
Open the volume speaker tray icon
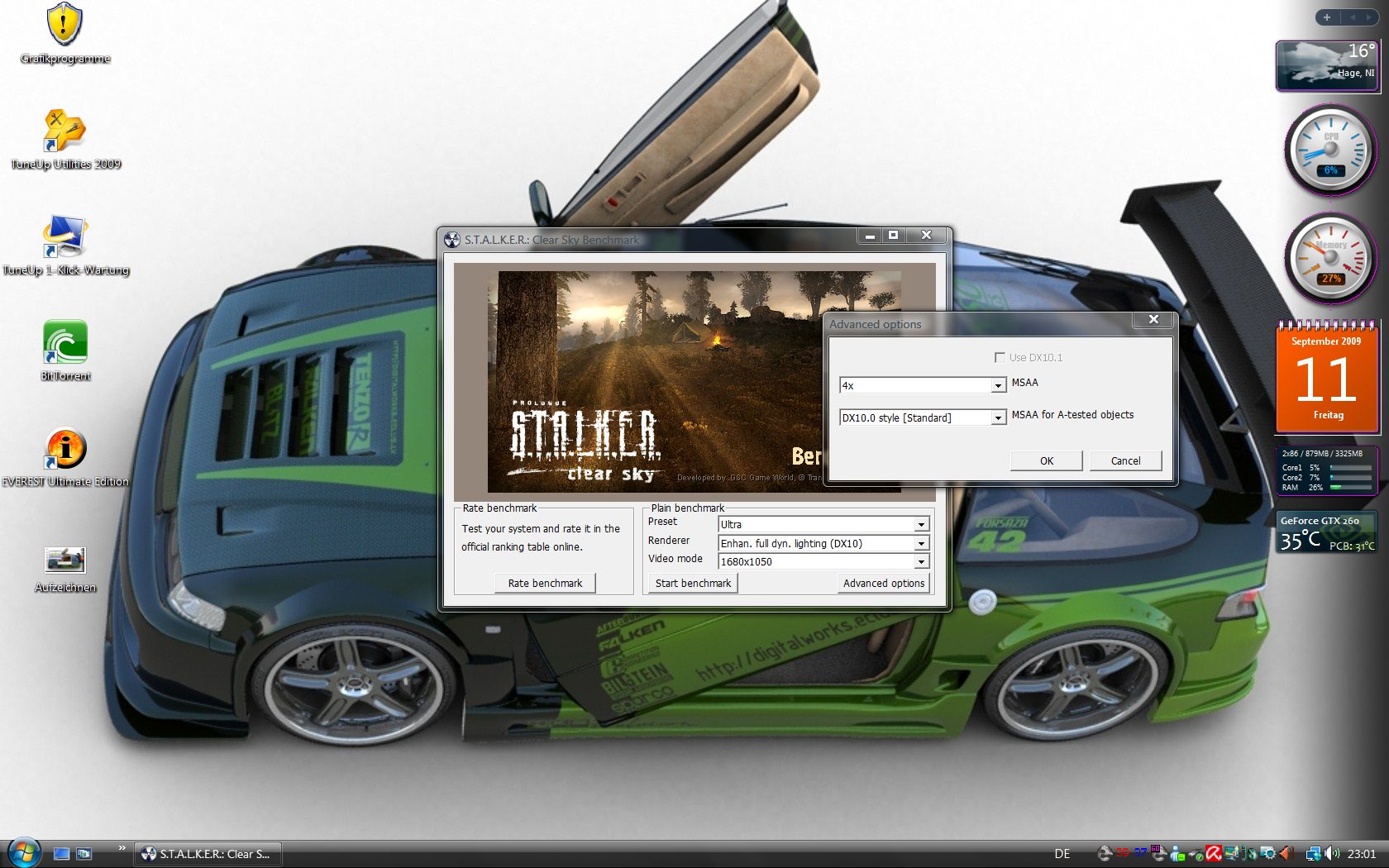coord(1332,853)
